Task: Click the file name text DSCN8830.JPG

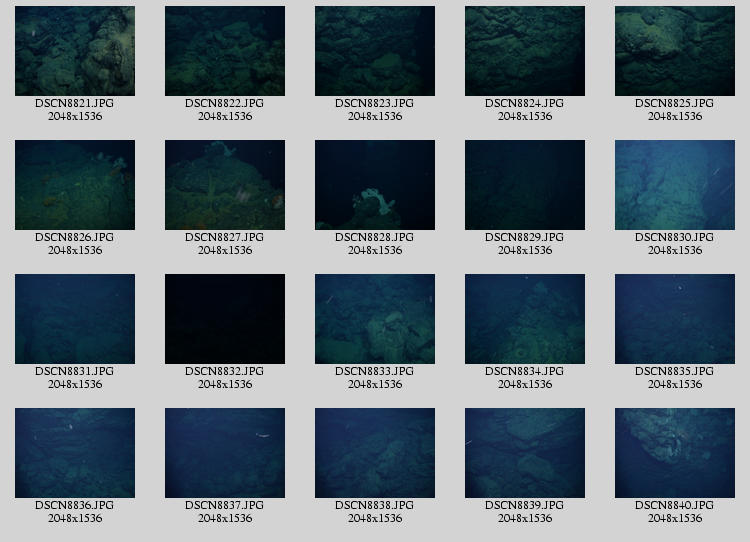Action: (x=675, y=237)
